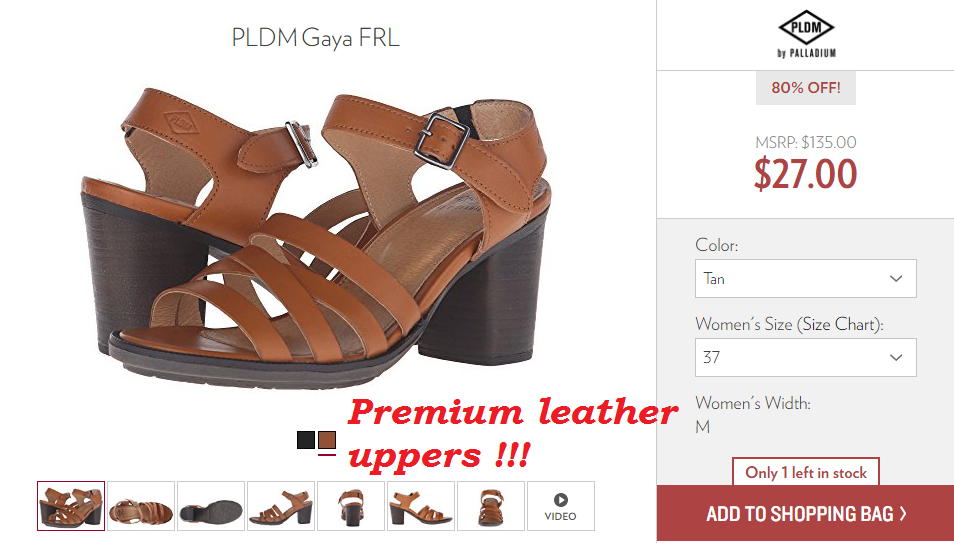954x543 pixels.
Task: Click the chevron arrow in the size box
Action: 896,357
